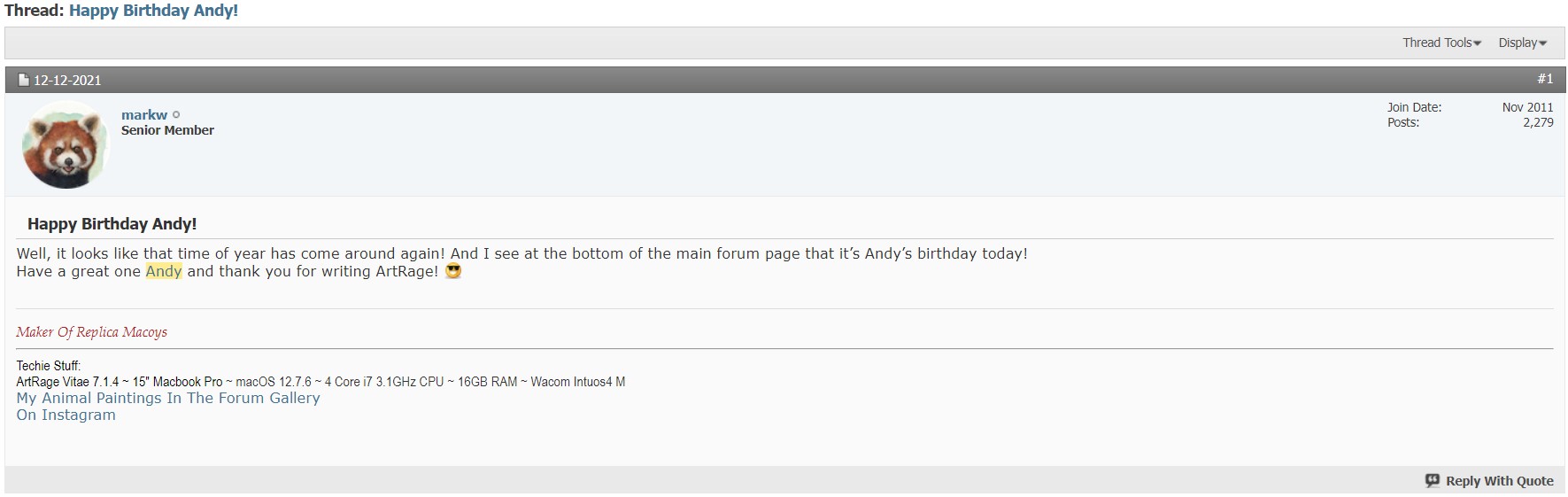Click markw's offline status indicator icon
Viewport: 1568px width, 497px height.
coord(176,115)
